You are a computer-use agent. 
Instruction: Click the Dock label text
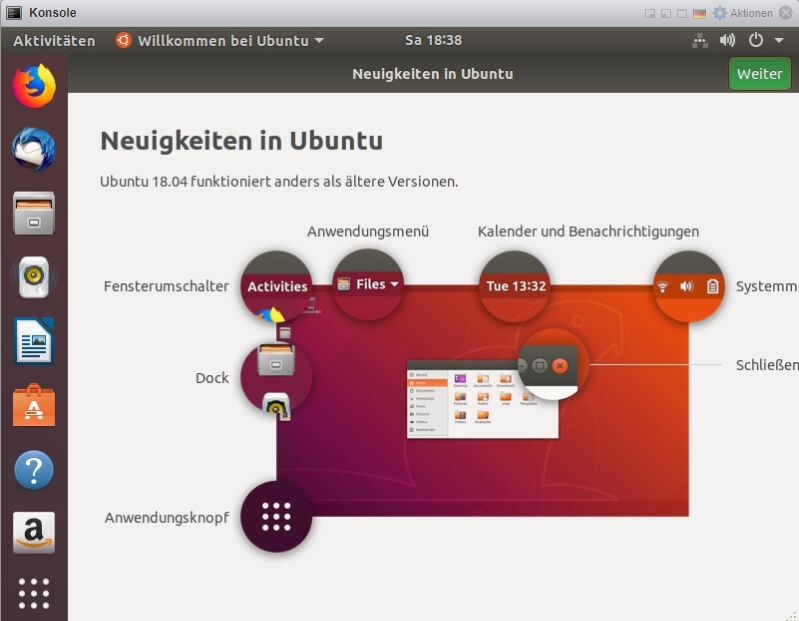pos(212,378)
